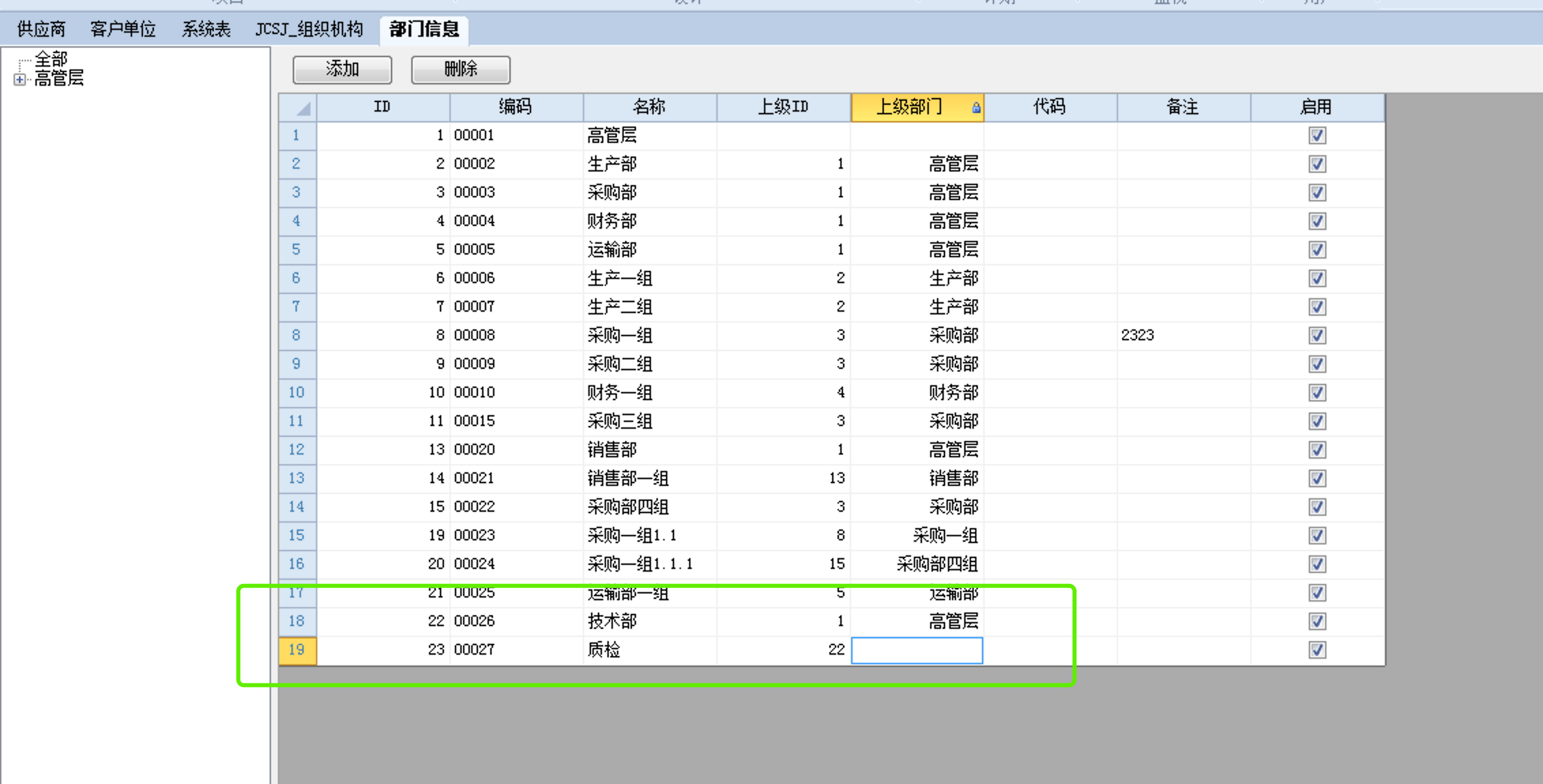Open the JCSJ_组织机构 tab

(308, 29)
